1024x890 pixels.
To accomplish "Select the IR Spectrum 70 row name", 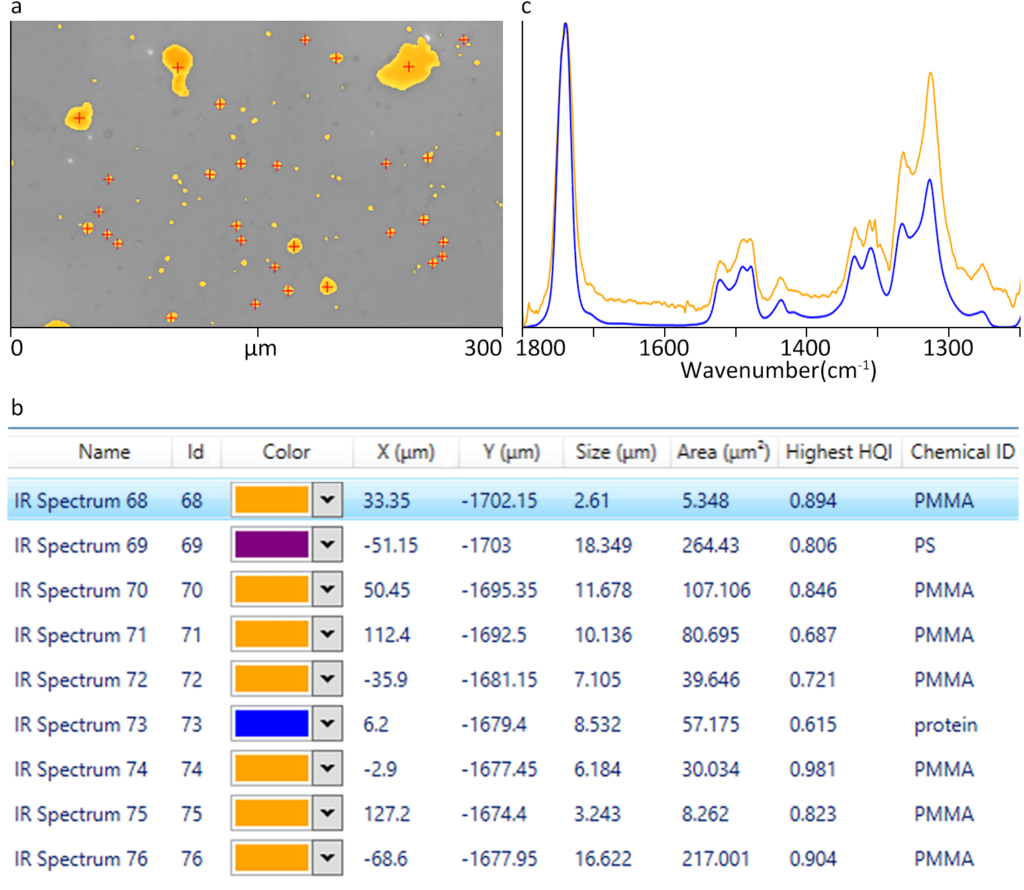I will 81,590.
